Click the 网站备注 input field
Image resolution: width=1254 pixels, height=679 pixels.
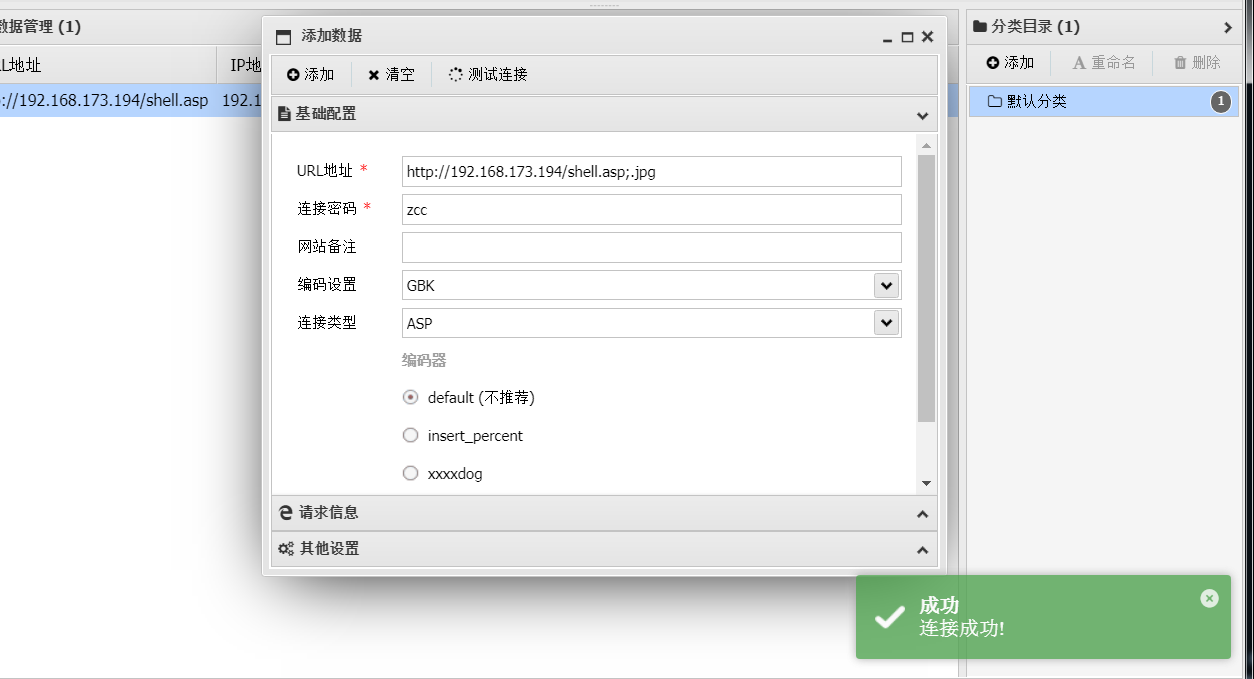coord(651,247)
